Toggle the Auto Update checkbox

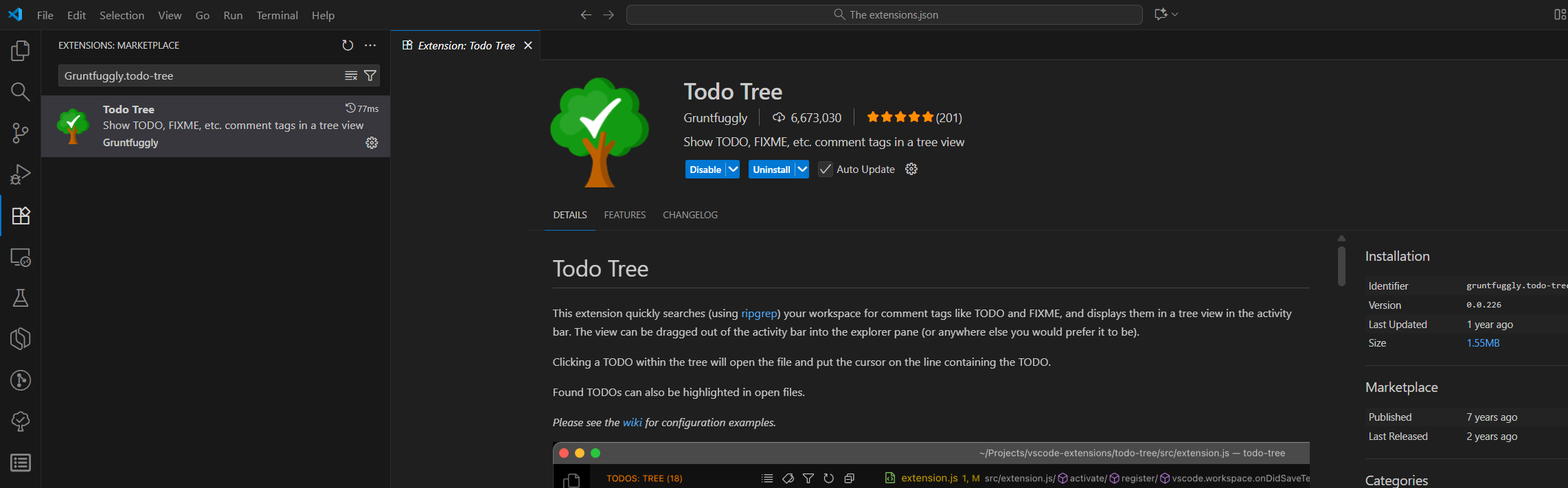tap(826, 170)
